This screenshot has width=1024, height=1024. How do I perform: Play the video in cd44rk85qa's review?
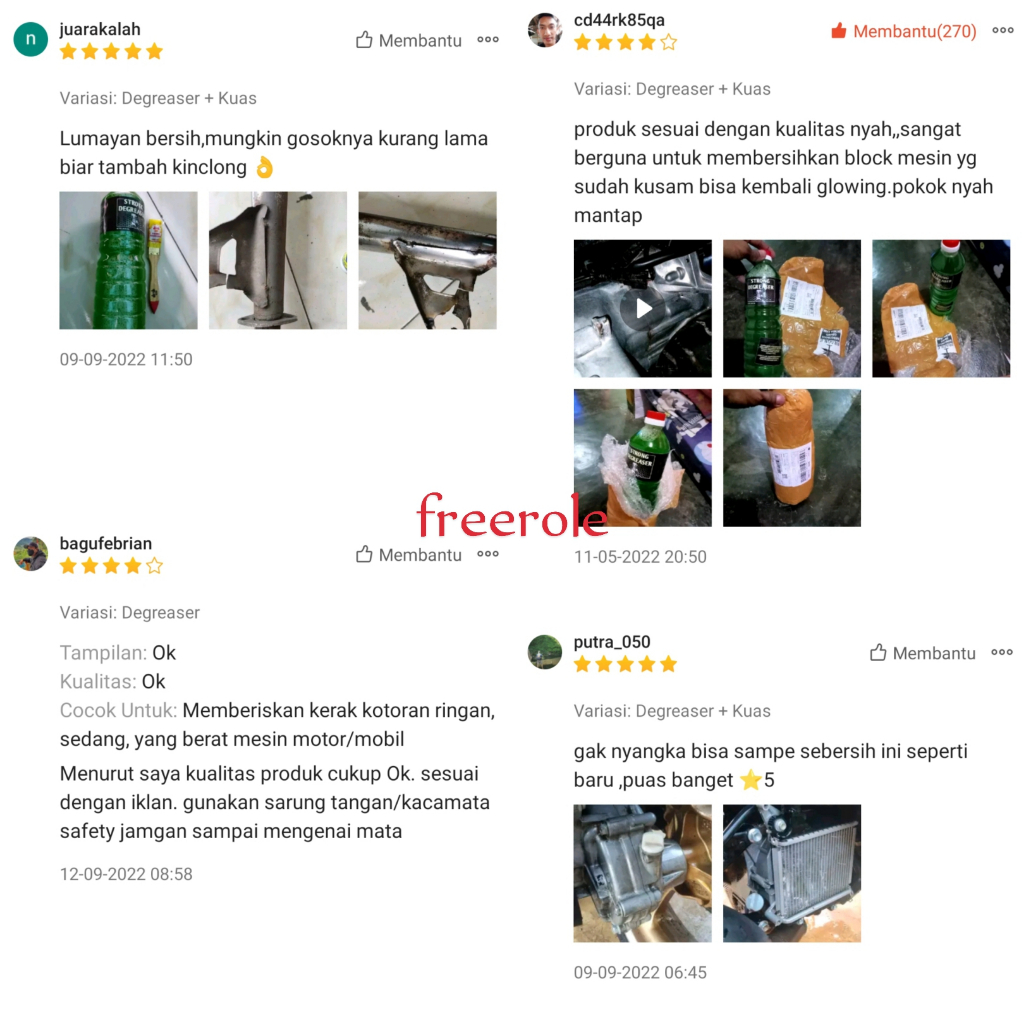(643, 308)
